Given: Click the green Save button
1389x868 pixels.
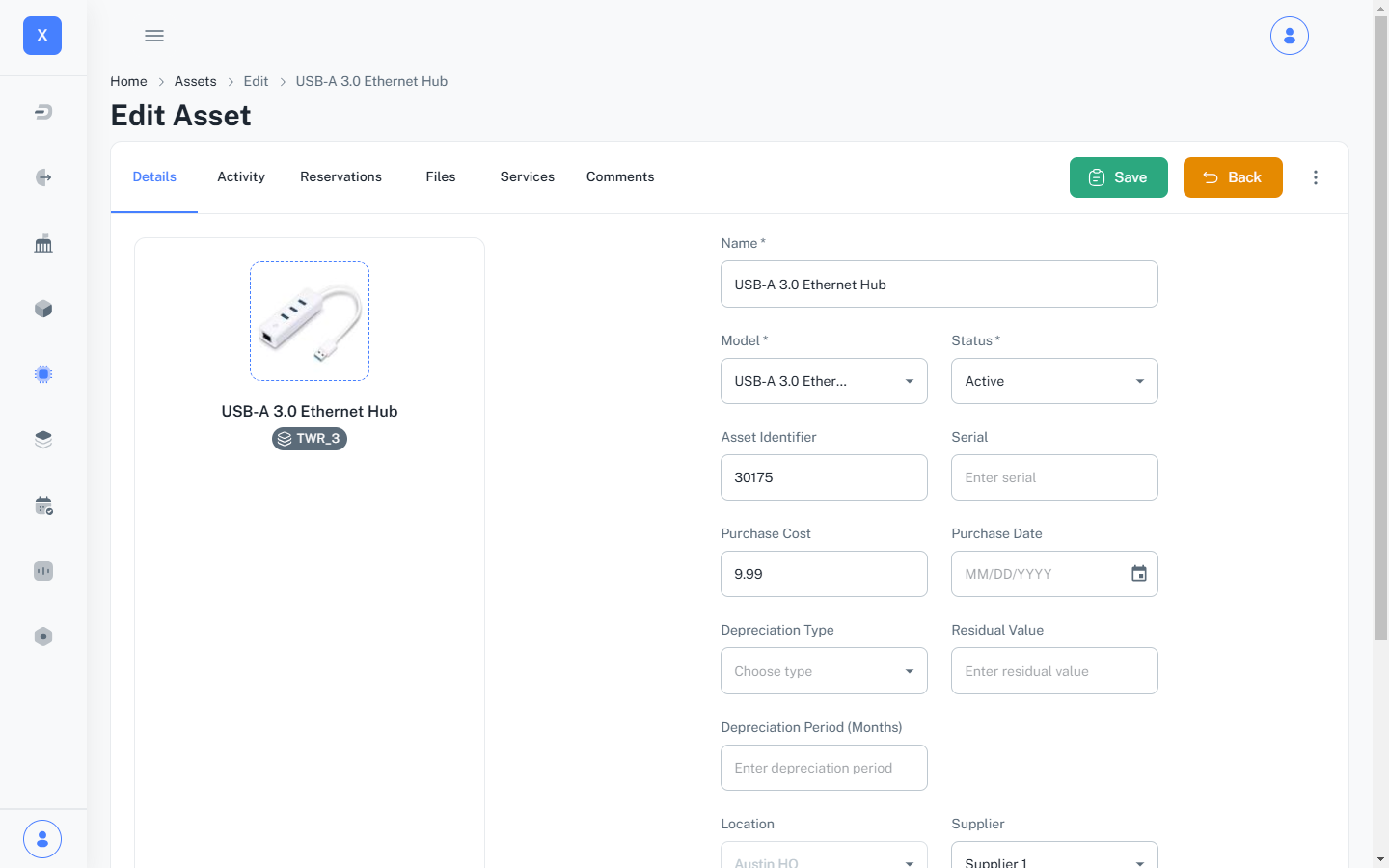Looking at the screenshot, I should coord(1118,177).
